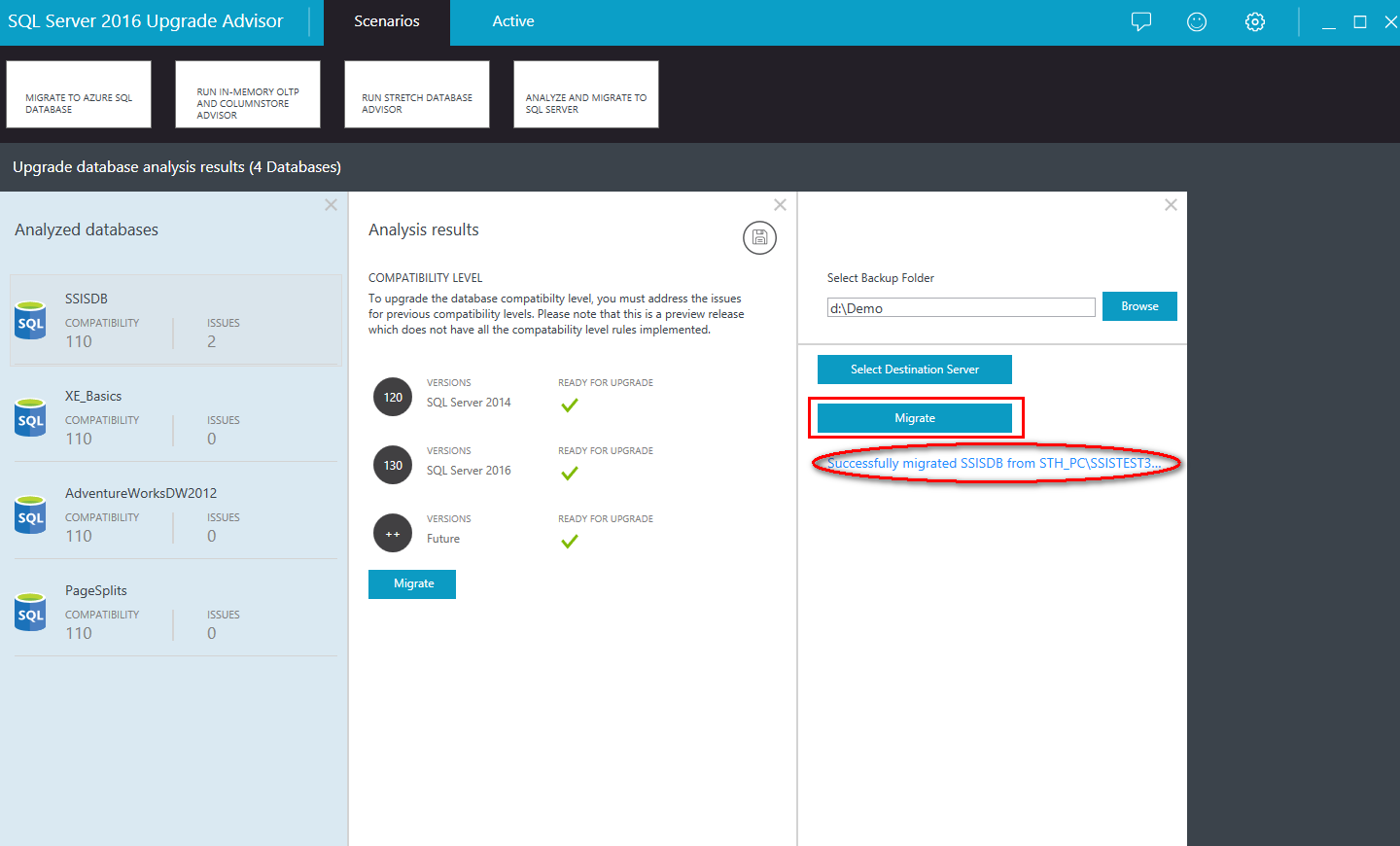Close the backup folder migrate panel
The width and height of the screenshot is (1400, 846).
point(1171,205)
